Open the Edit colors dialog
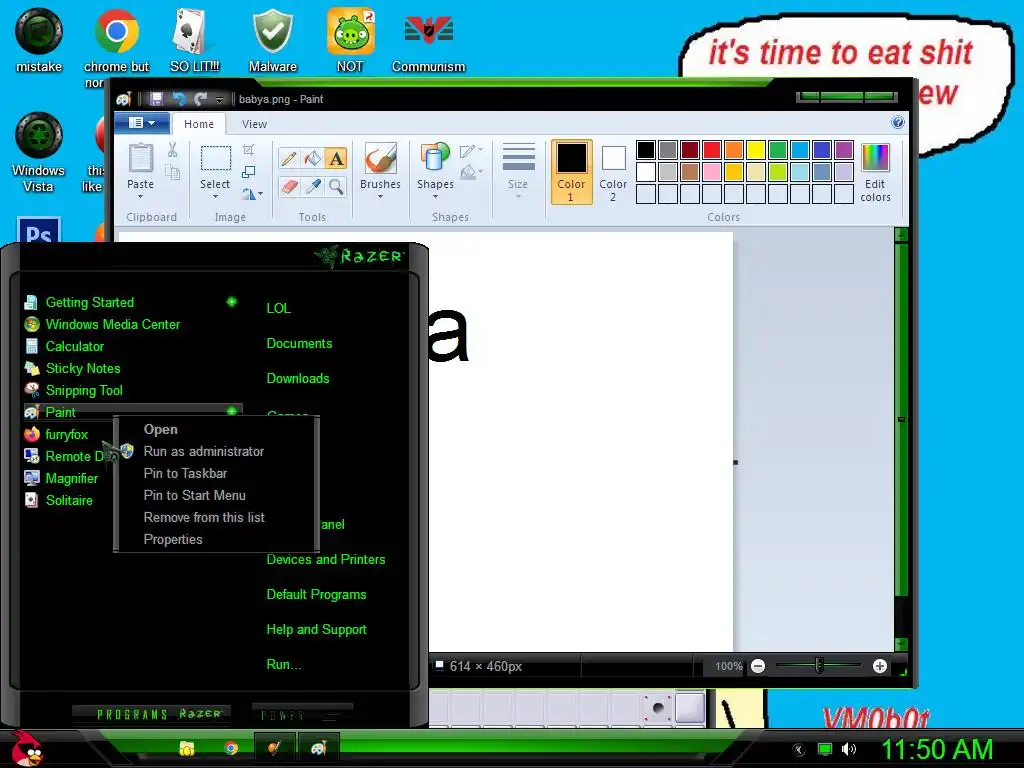This screenshot has width=1024, height=768. click(875, 172)
